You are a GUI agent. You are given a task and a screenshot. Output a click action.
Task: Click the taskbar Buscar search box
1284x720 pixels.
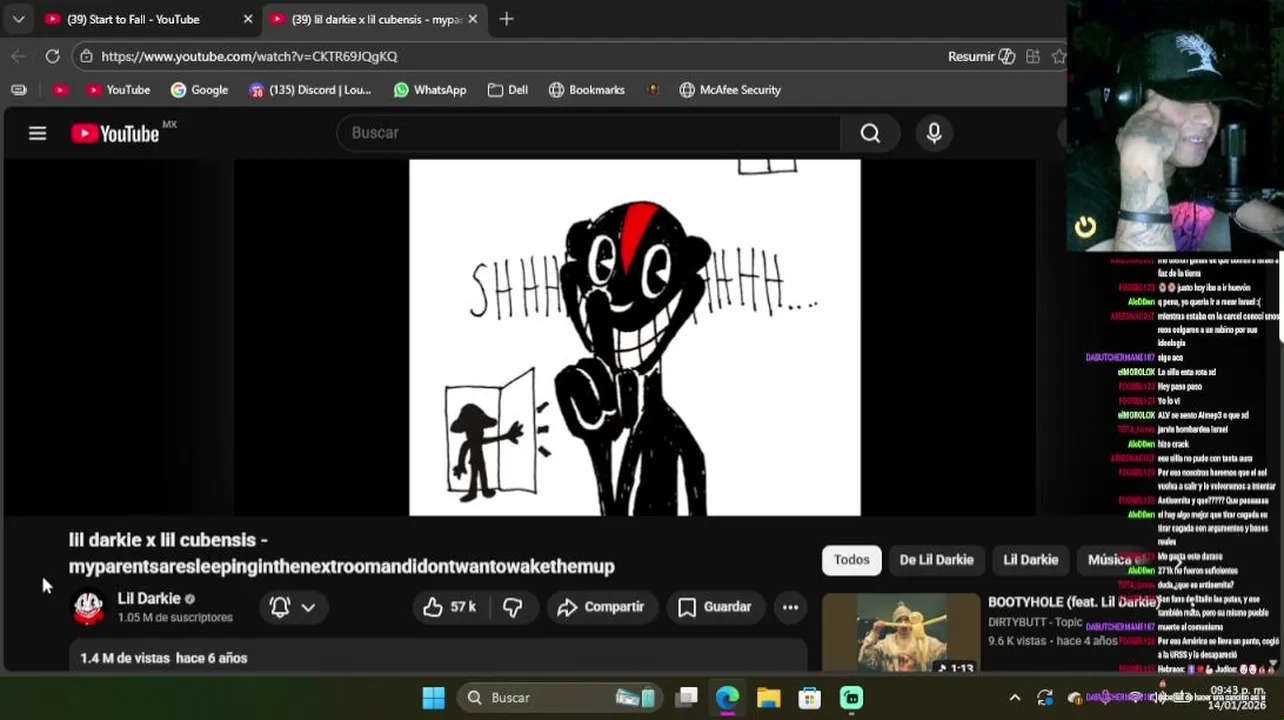click(x=560, y=698)
